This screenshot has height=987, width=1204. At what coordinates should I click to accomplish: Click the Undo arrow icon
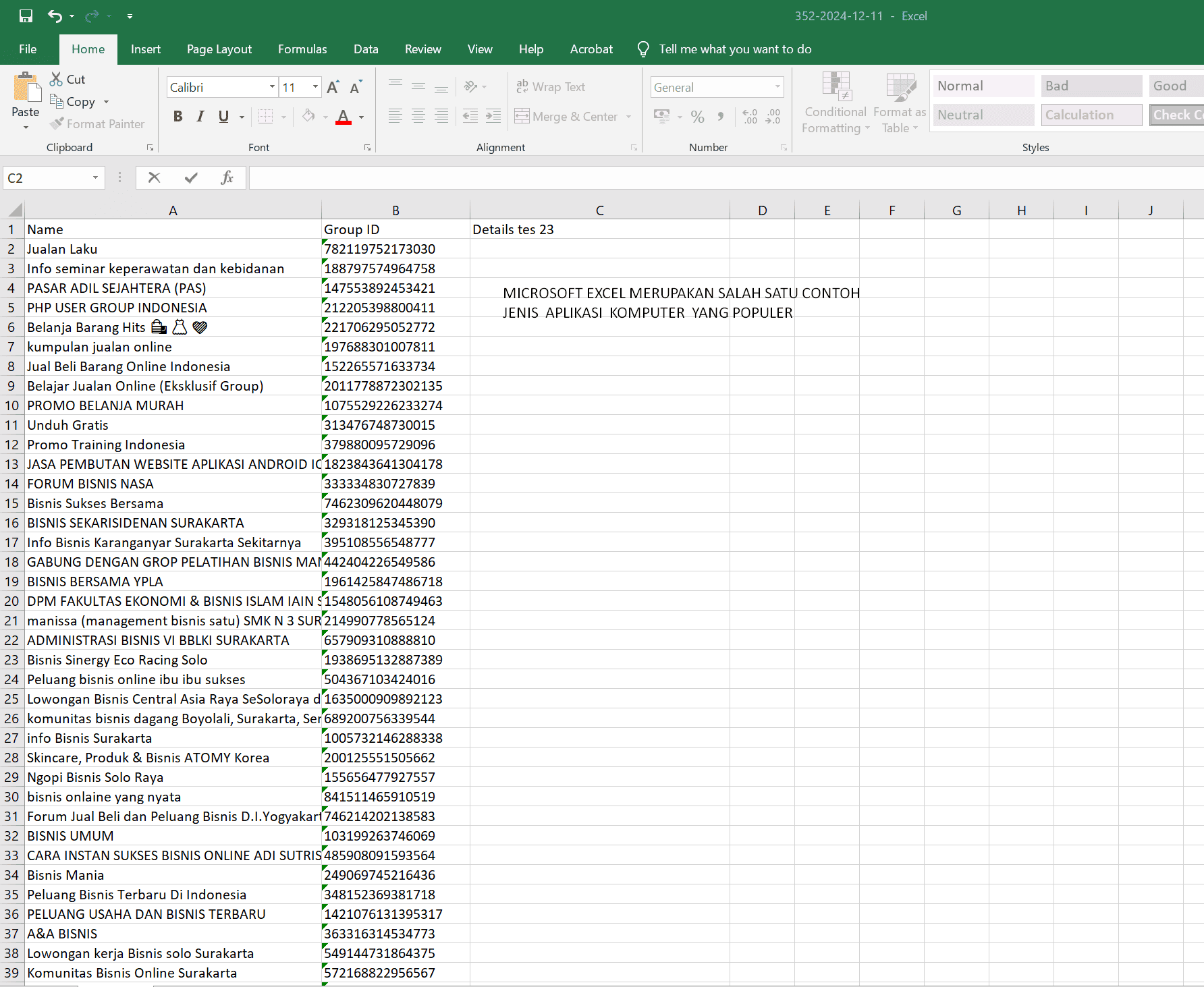click(55, 16)
